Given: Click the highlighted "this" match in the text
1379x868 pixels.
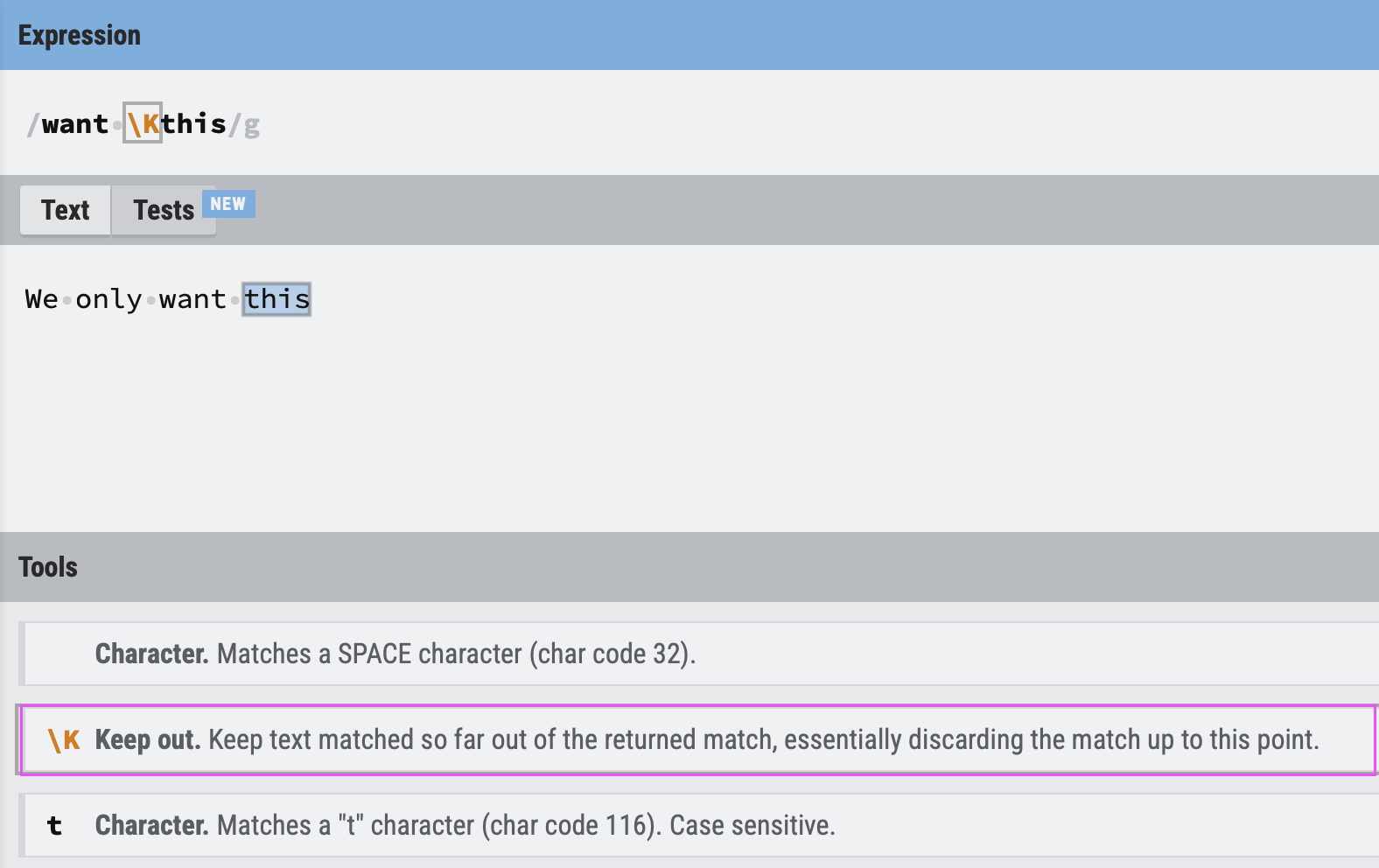Looking at the screenshot, I should tap(276, 299).
